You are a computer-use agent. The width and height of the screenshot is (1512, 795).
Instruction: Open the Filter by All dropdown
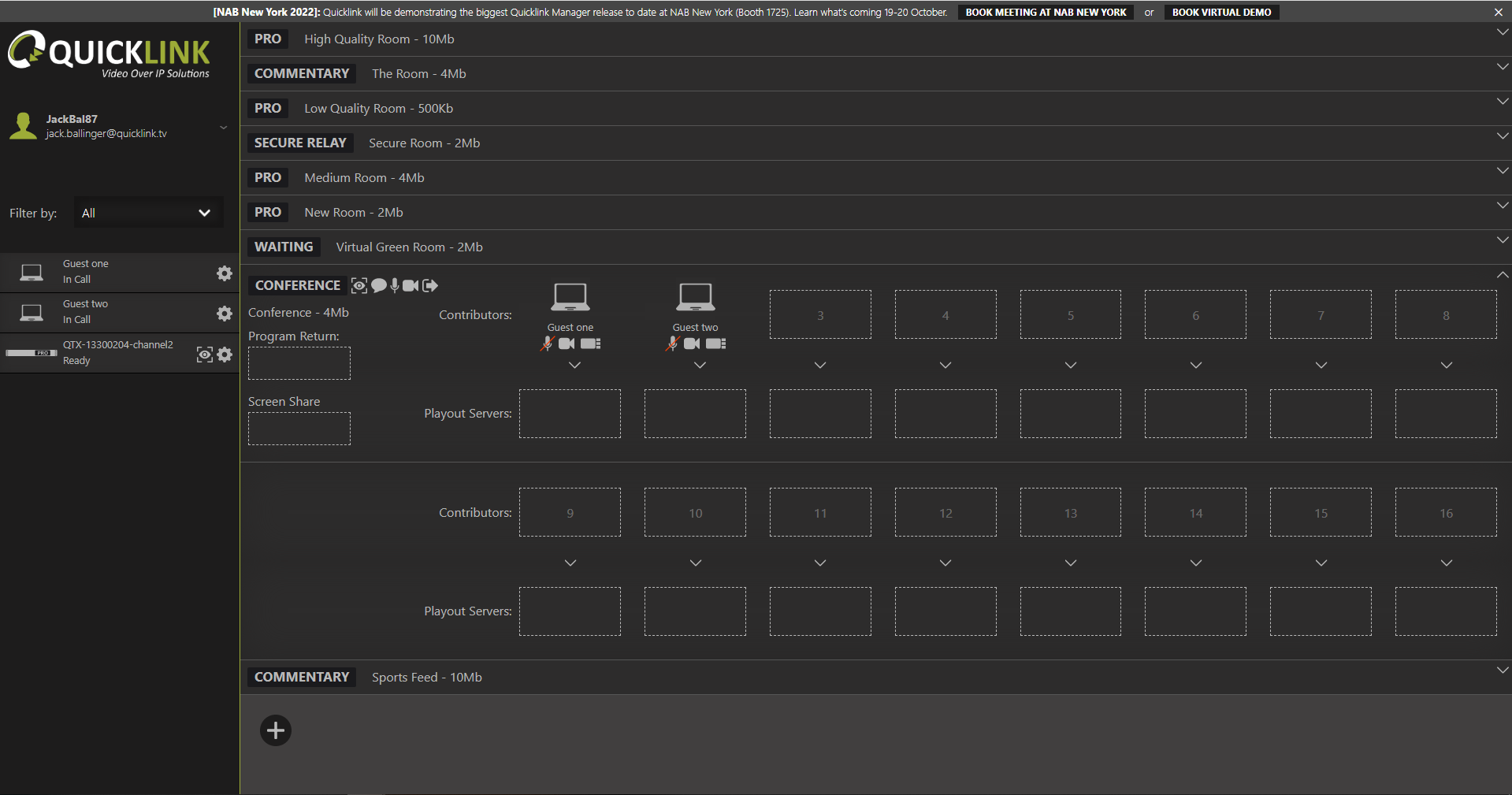point(148,213)
